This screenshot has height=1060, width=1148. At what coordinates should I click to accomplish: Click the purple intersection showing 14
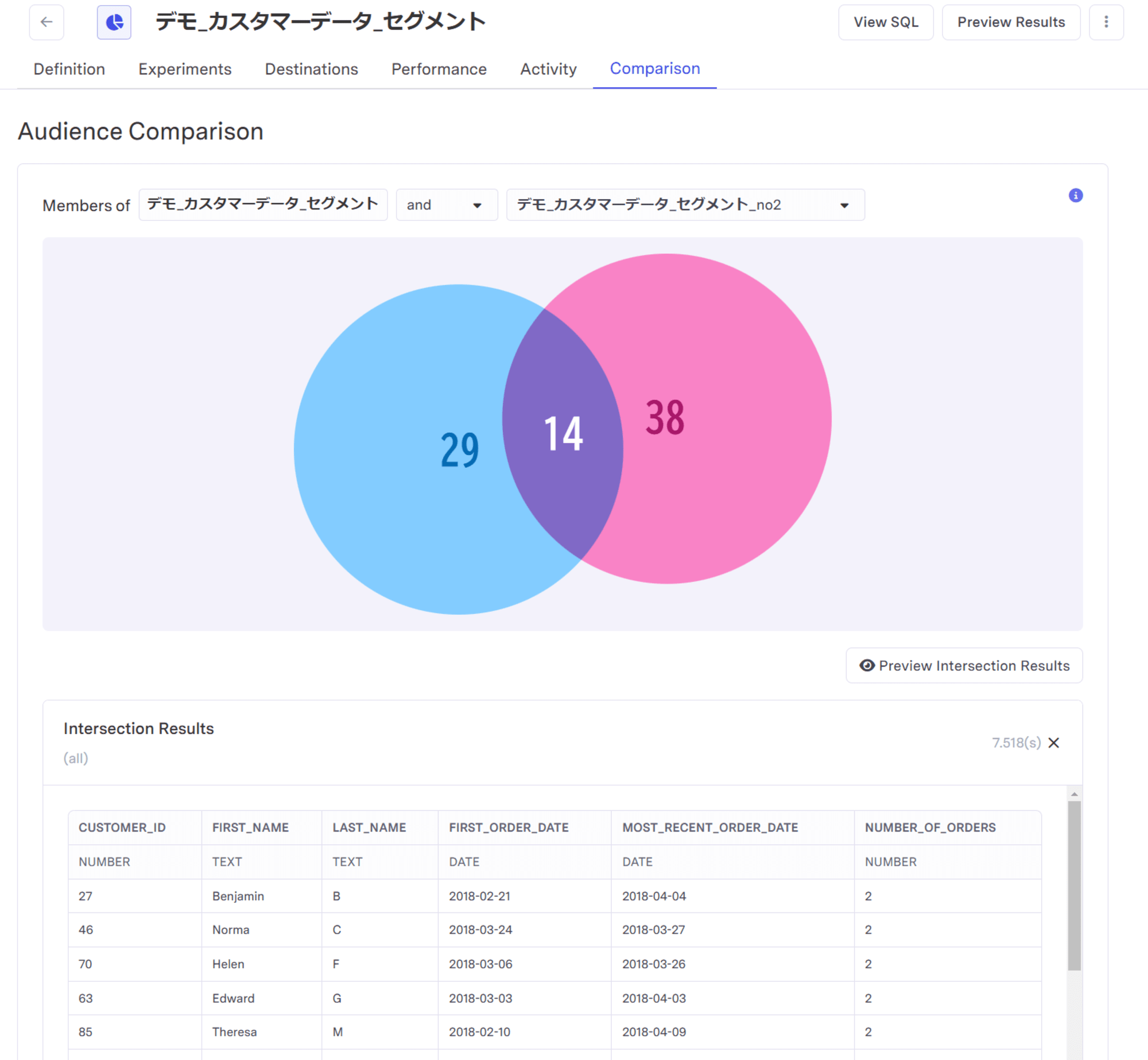click(x=563, y=434)
